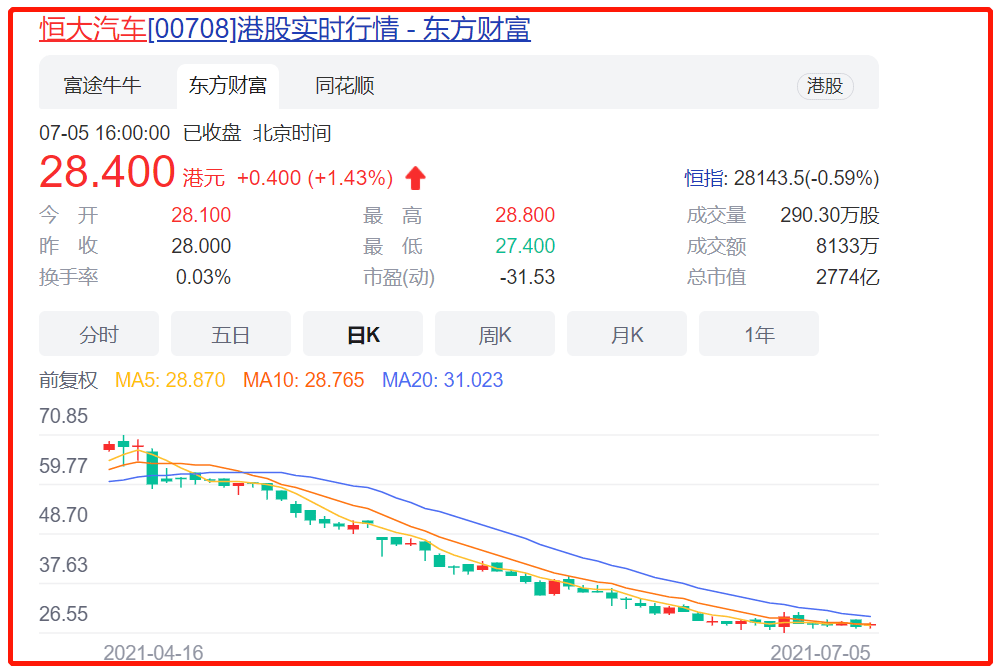
Task: Click the 今开 value 28.100
Action: (x=201, y=215)
